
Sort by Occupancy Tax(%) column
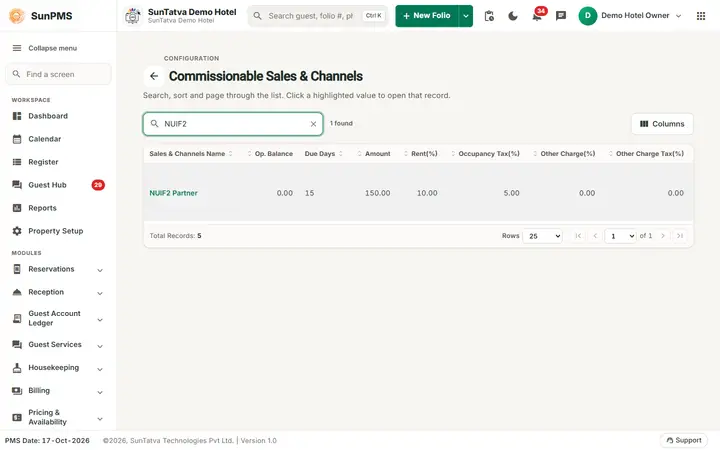(x=485, y=154)
